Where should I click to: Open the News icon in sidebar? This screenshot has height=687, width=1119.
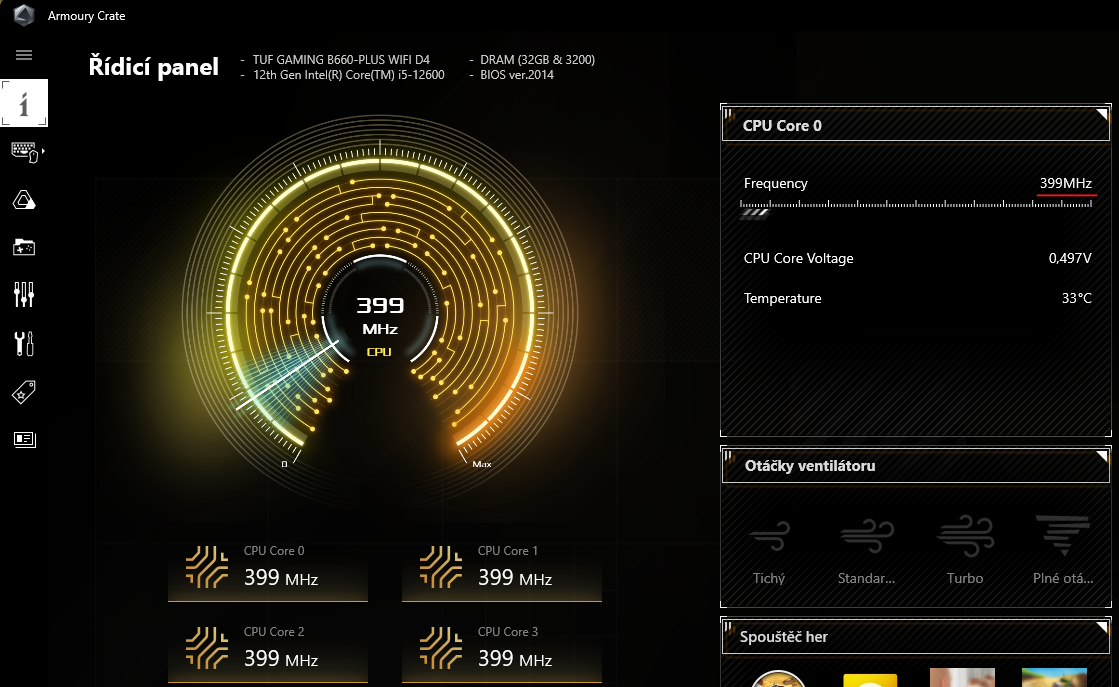point(24,439)
